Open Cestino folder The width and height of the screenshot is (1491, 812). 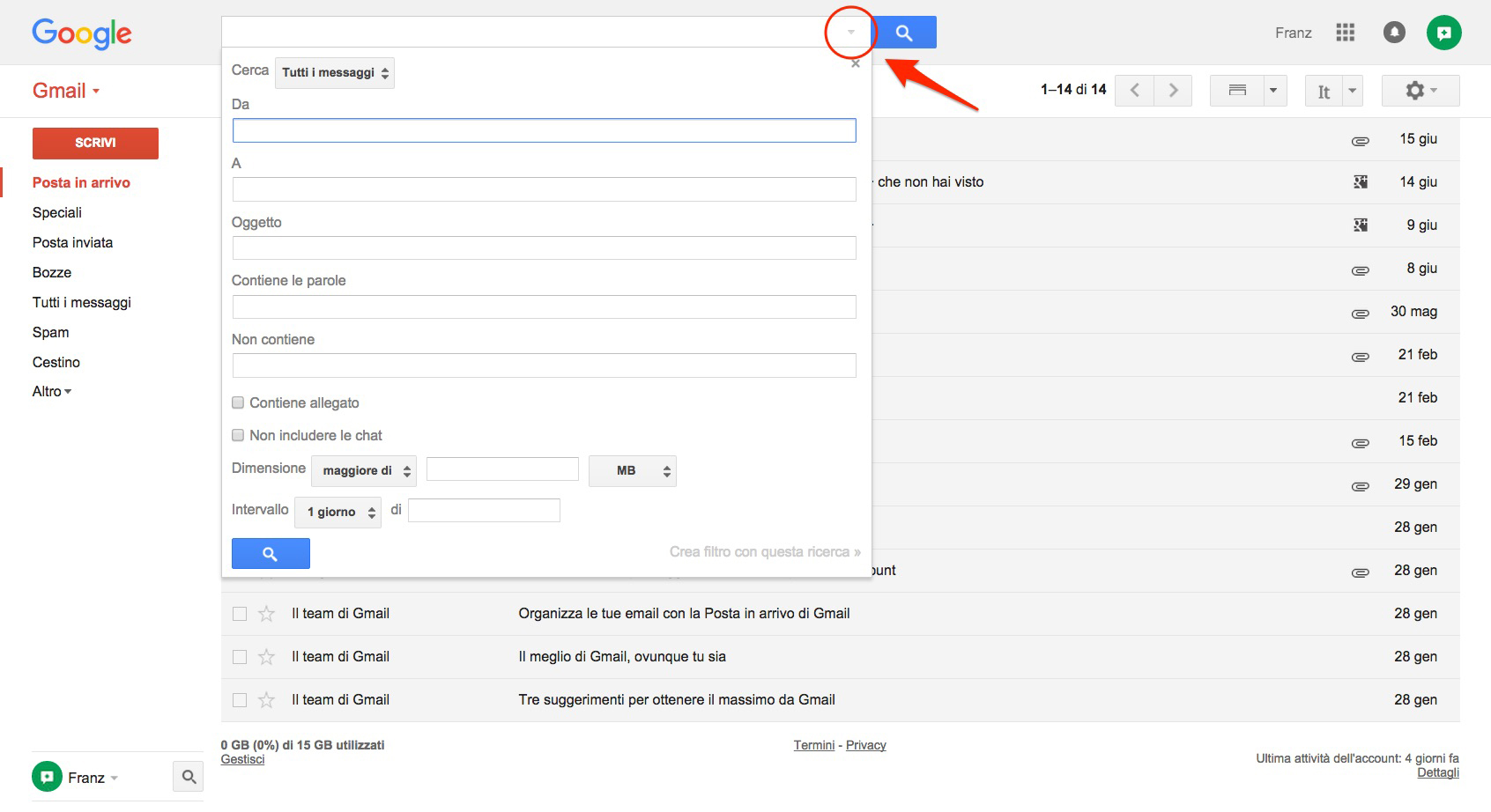(x=56, y=362)
